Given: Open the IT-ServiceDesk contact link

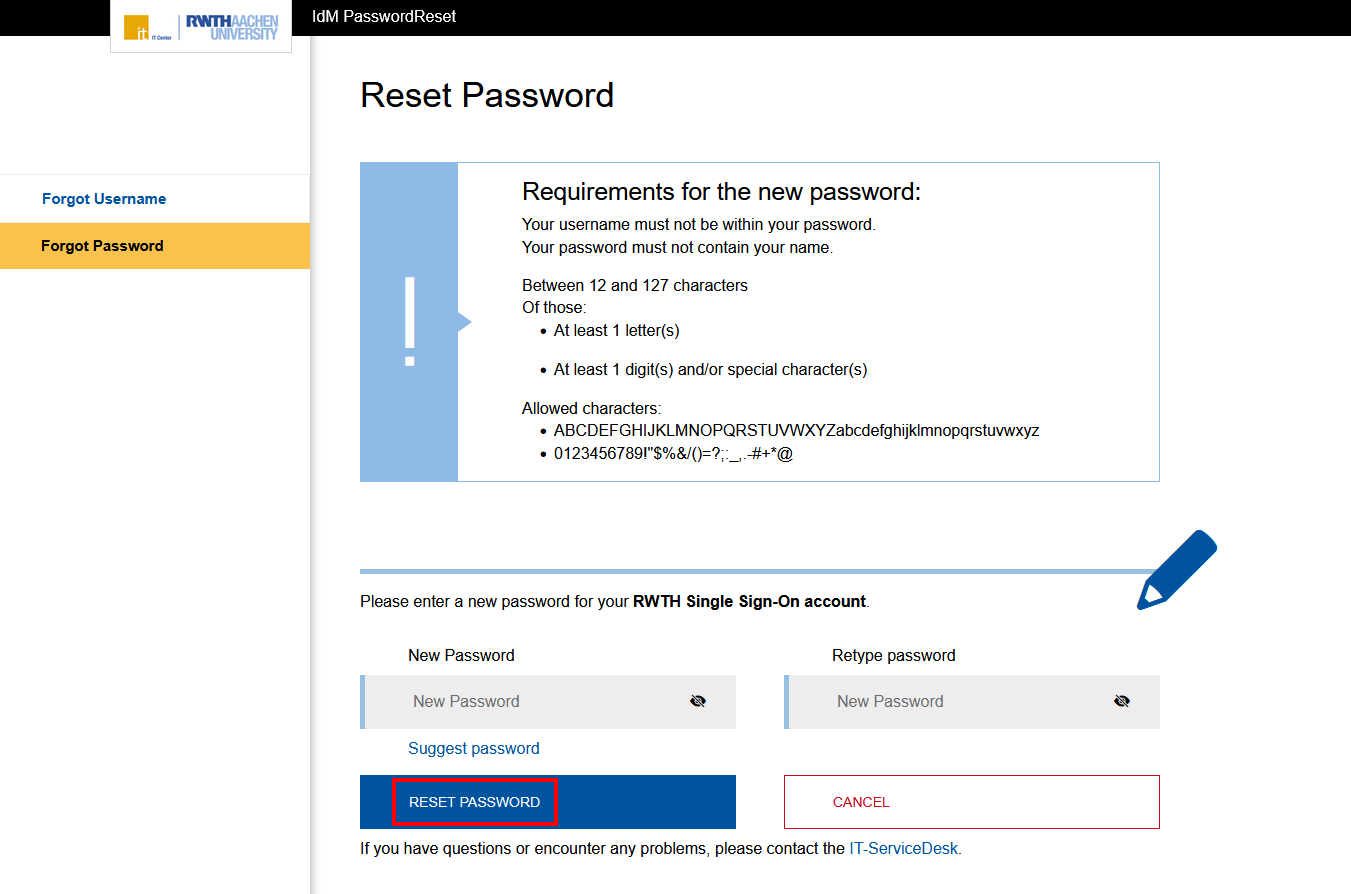Looking at the screenshot, I should coord(903,848).
